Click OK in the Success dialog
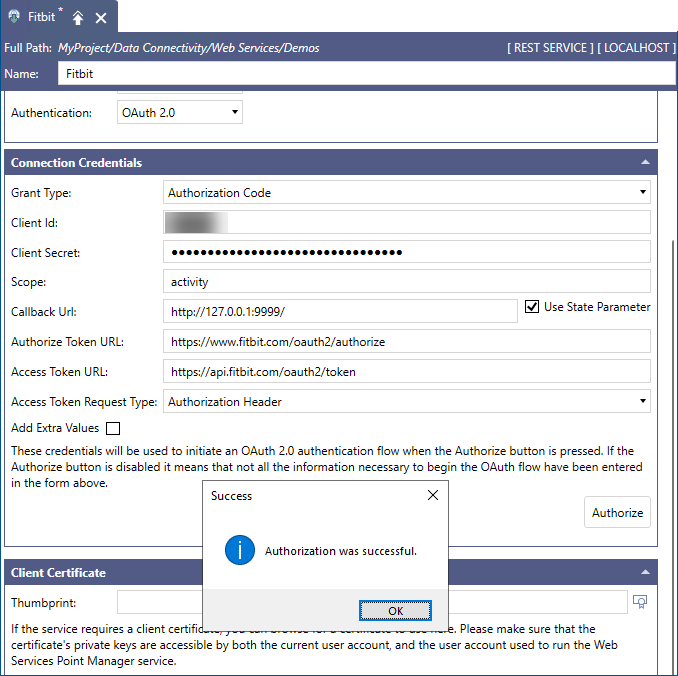678x676 pixels. (x=395, y=610)
